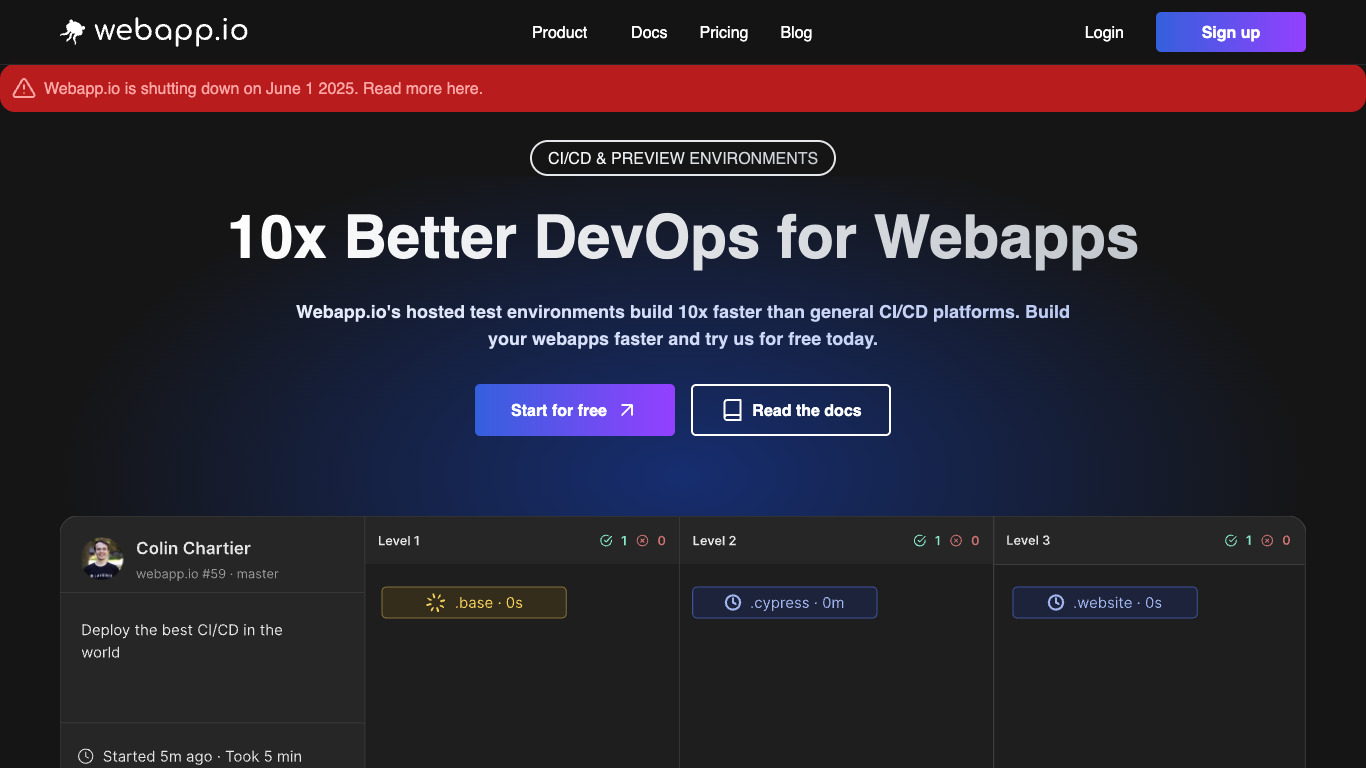Click the red failure icon in Level 2

[956, 541]
